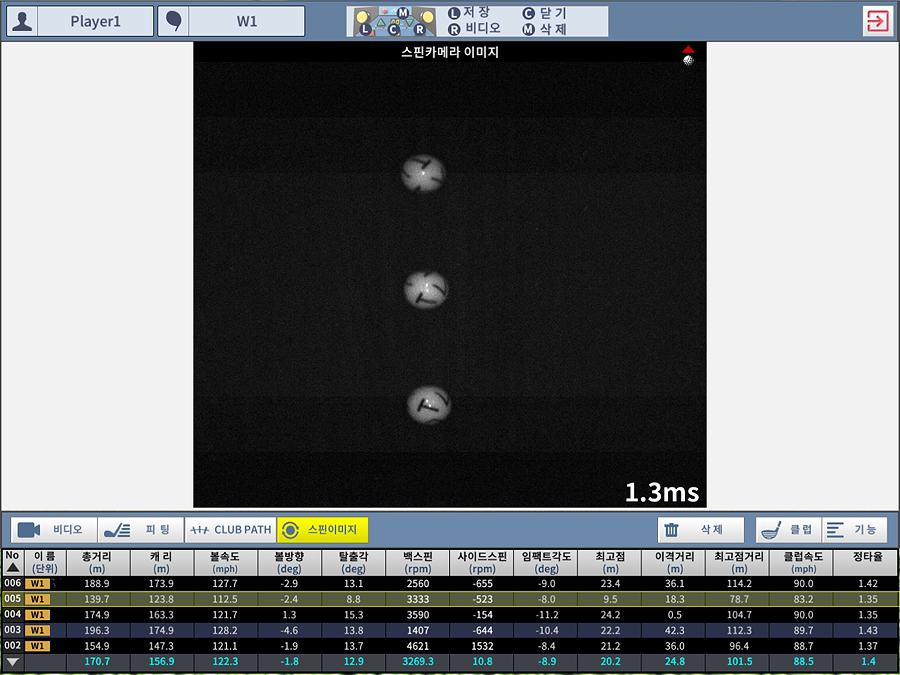Click the Player1 name field
The image size is (900, 675).
[x=95, y=21]
